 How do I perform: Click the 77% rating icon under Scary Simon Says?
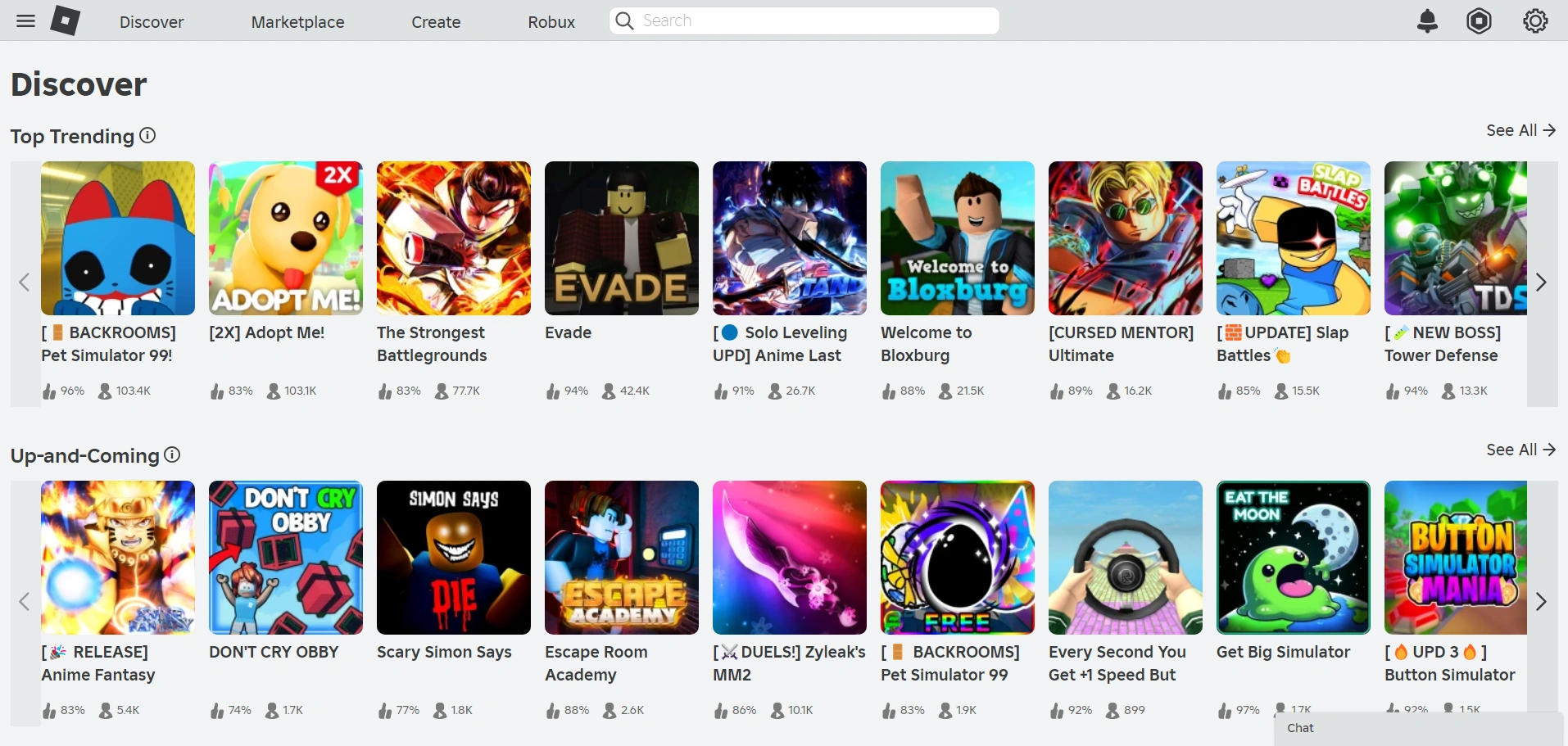[385, 711]
